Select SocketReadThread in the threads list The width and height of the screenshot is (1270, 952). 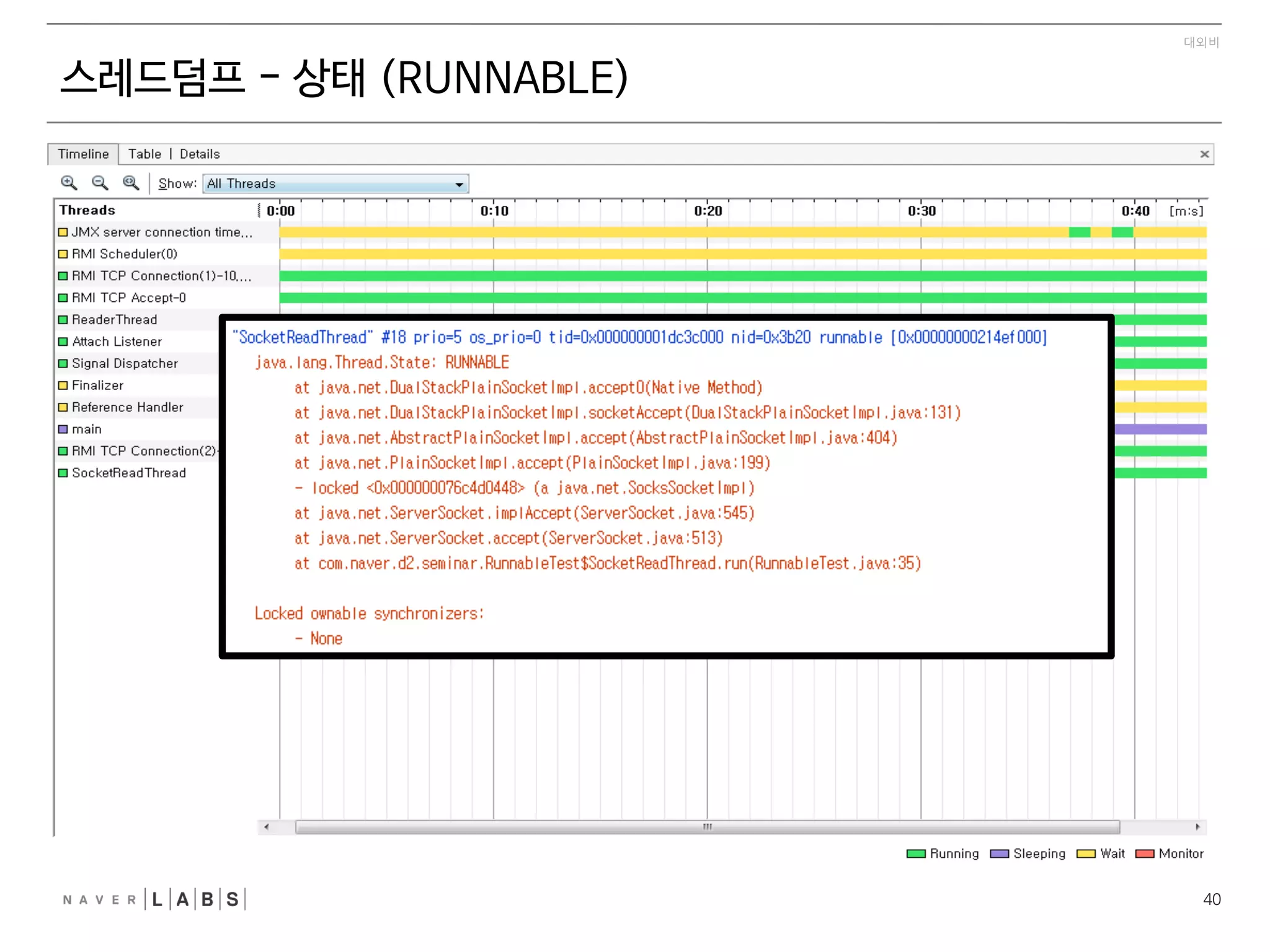tap(129, 473)
